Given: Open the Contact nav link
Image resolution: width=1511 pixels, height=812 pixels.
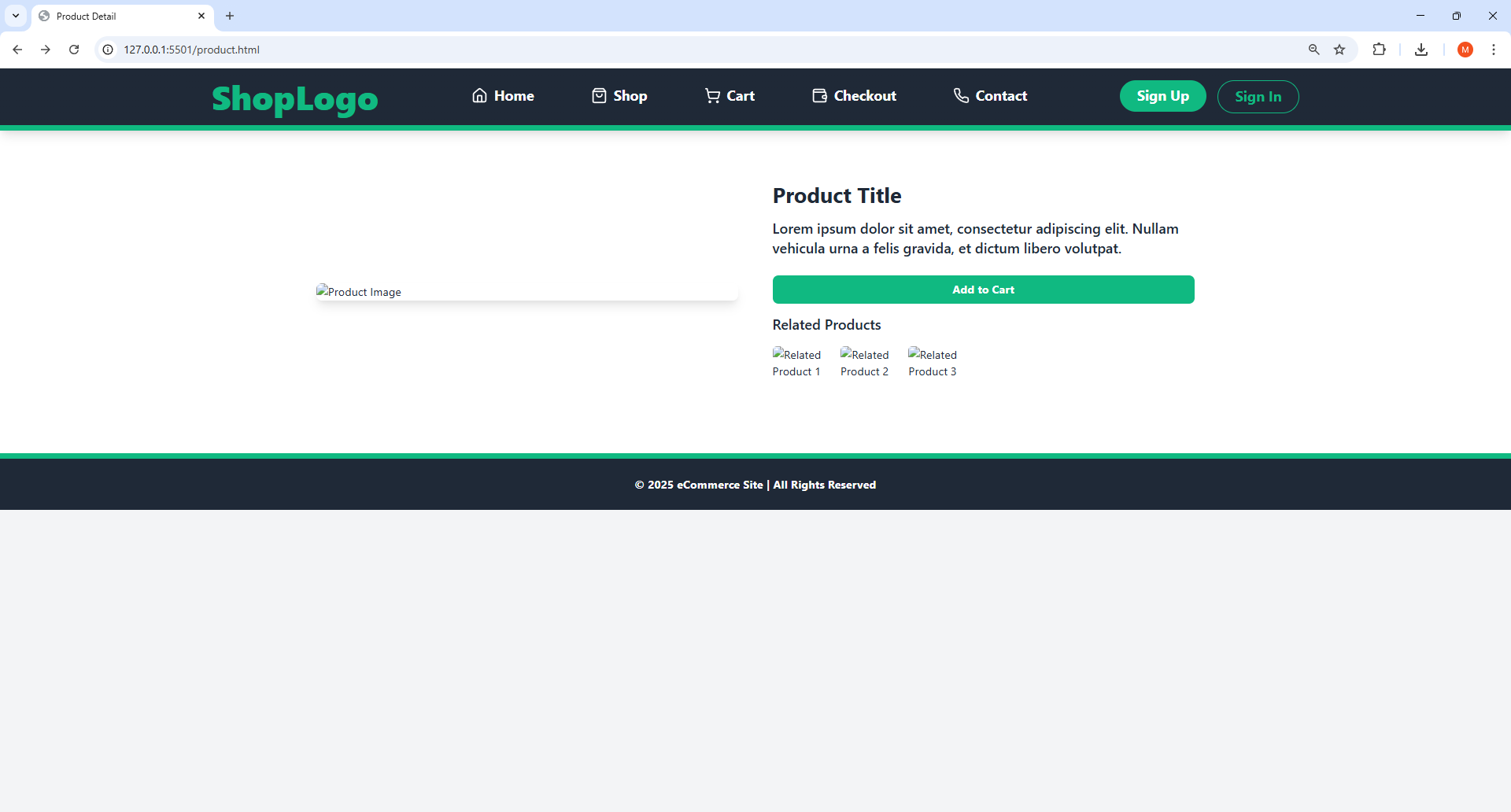Looking at the screenshot, I should [x=990, y=96].
